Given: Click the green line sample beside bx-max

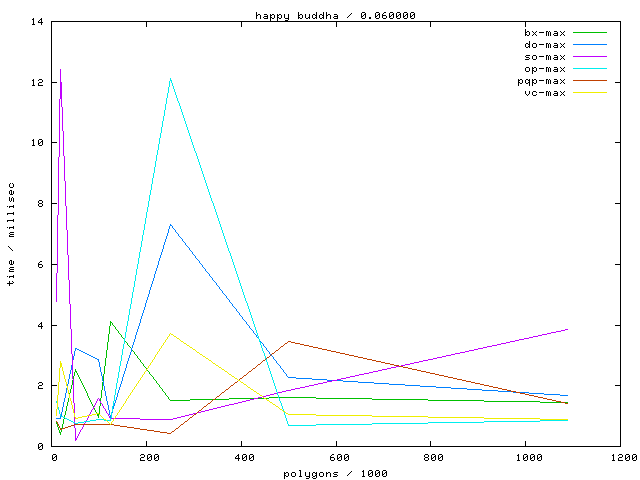Looking at the screenshot, I should point(590,33).
